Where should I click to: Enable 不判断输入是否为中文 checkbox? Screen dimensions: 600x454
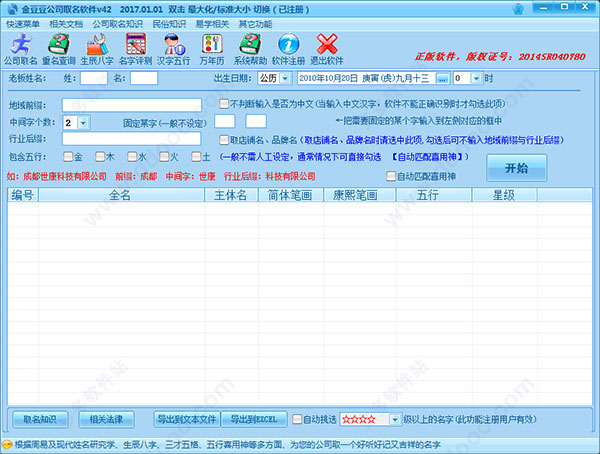click(224, 103)
